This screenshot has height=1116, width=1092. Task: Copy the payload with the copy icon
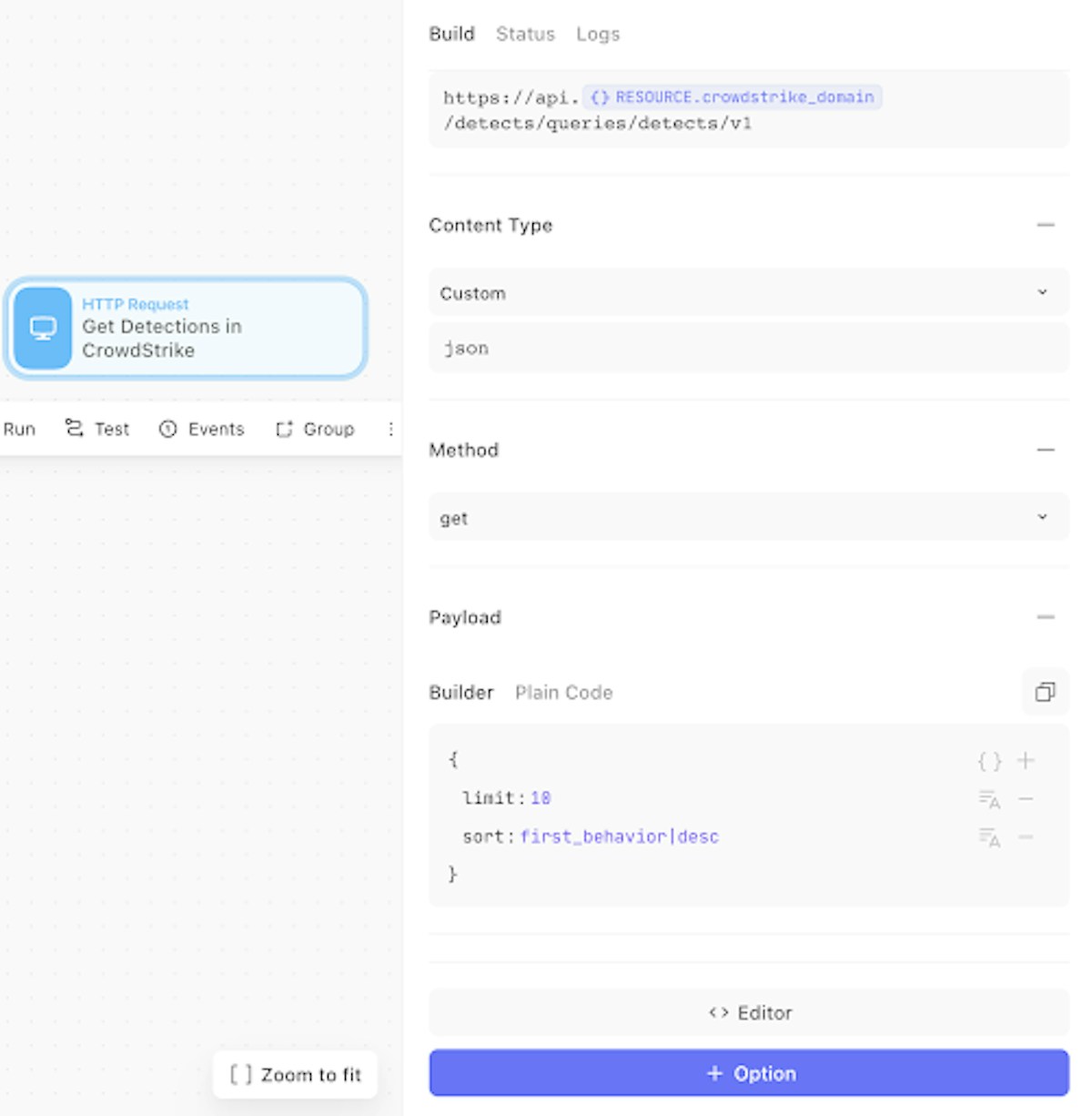pyautogui.click(x=1045, y=693)
